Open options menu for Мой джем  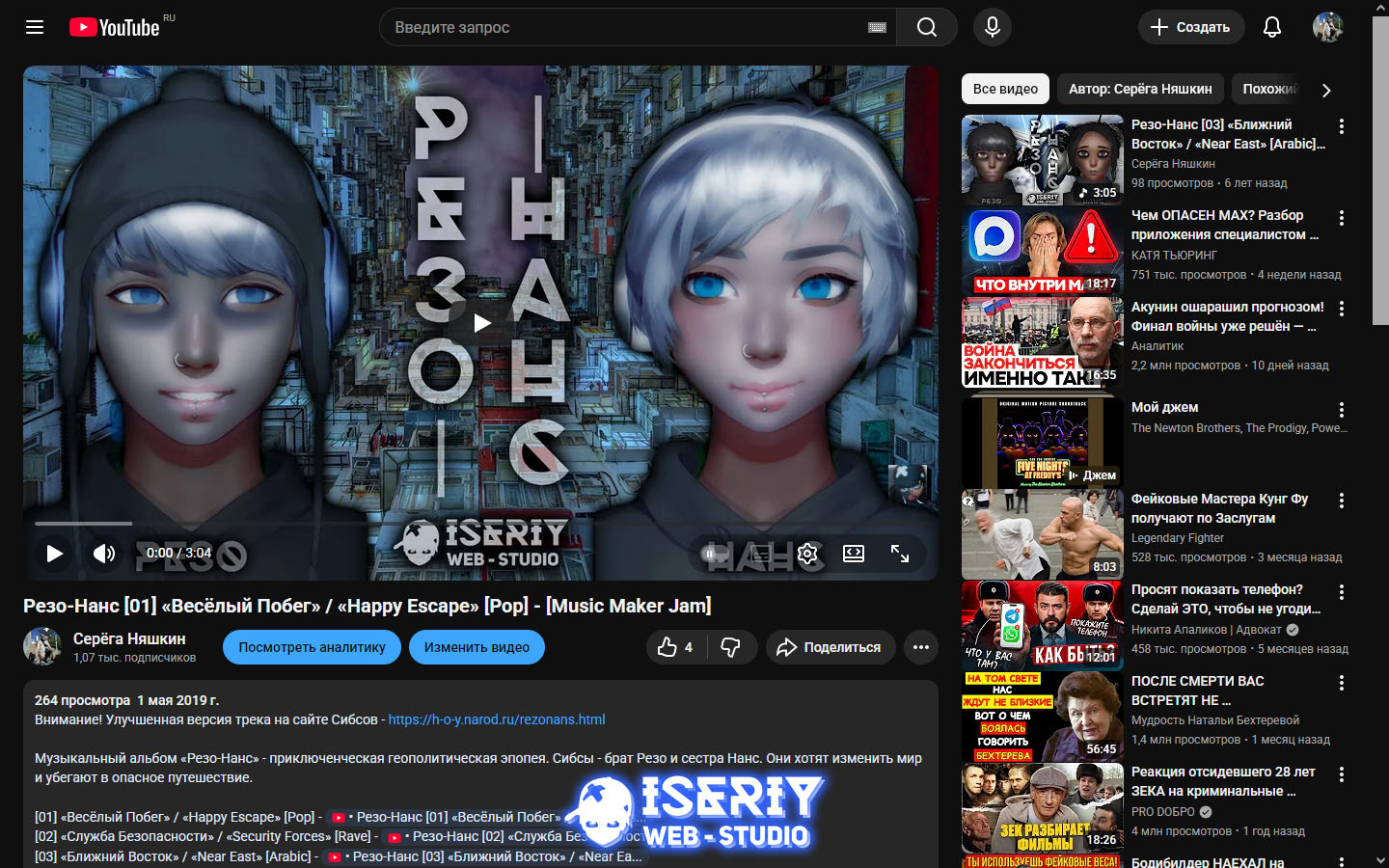(1341, 410)
